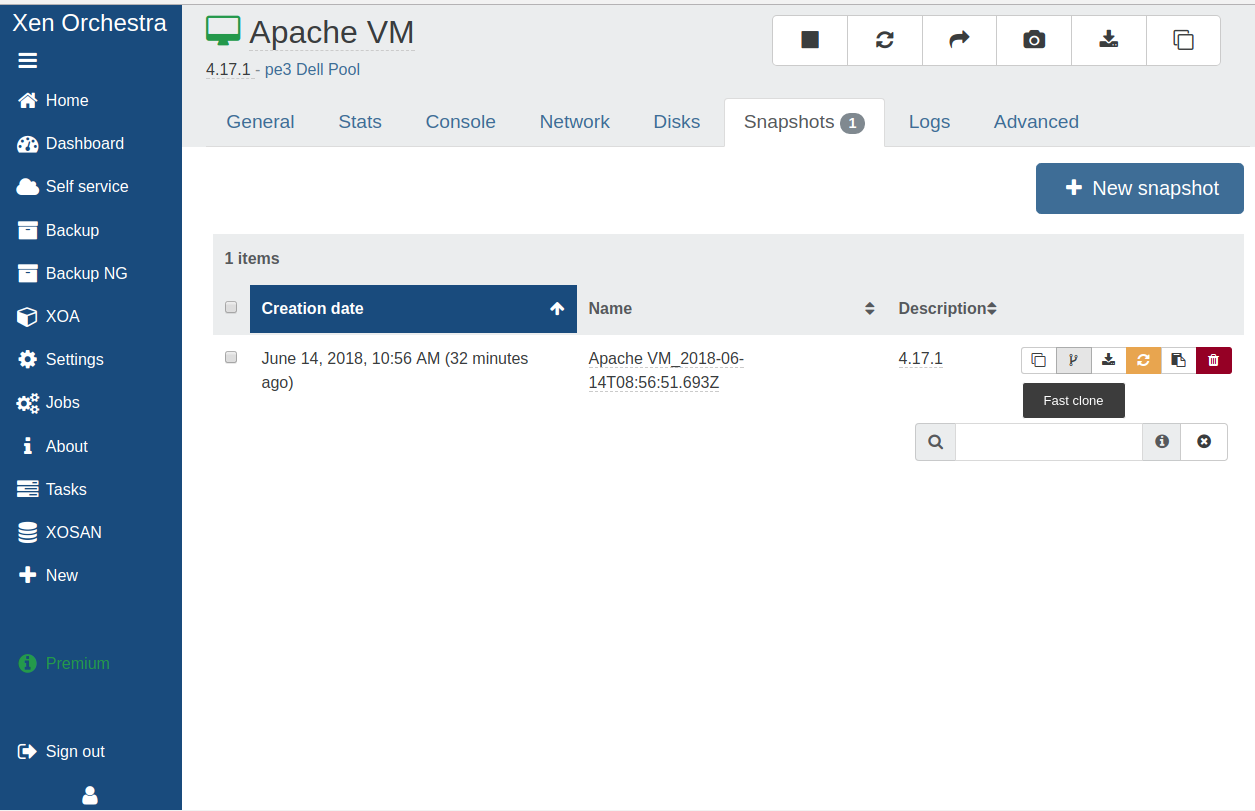Copy the snapshot with the row's copy icon

point(1039,360)
